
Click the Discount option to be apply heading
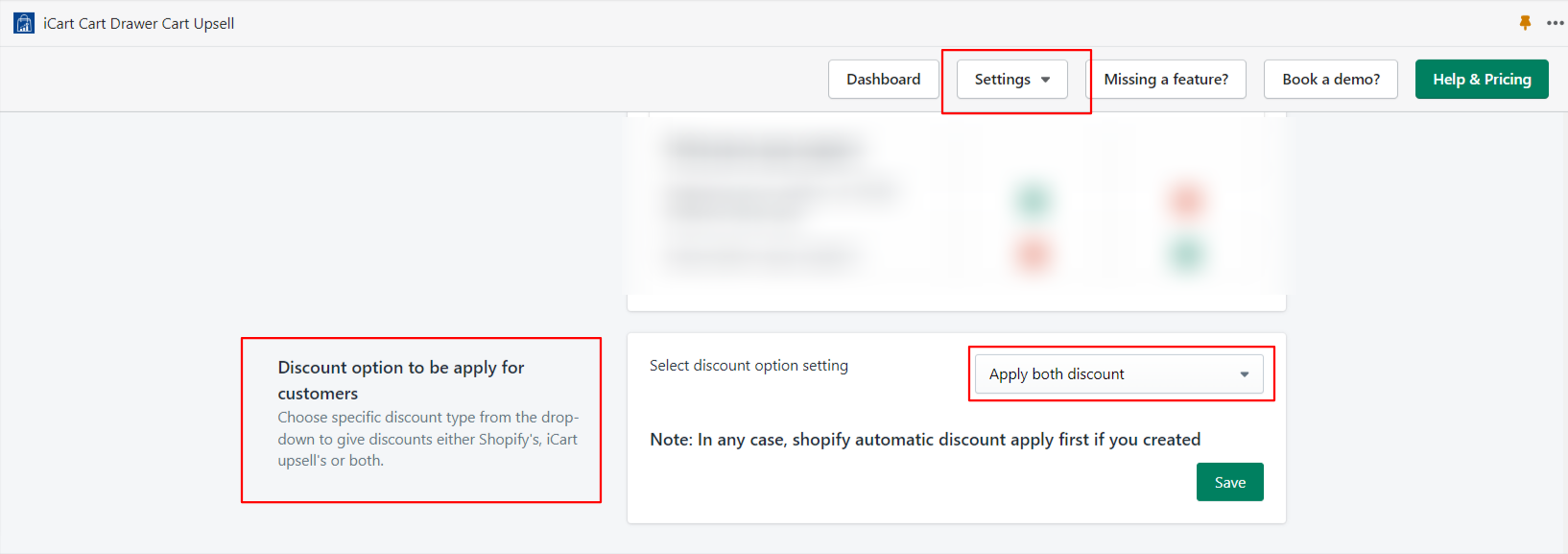point(401,380)
